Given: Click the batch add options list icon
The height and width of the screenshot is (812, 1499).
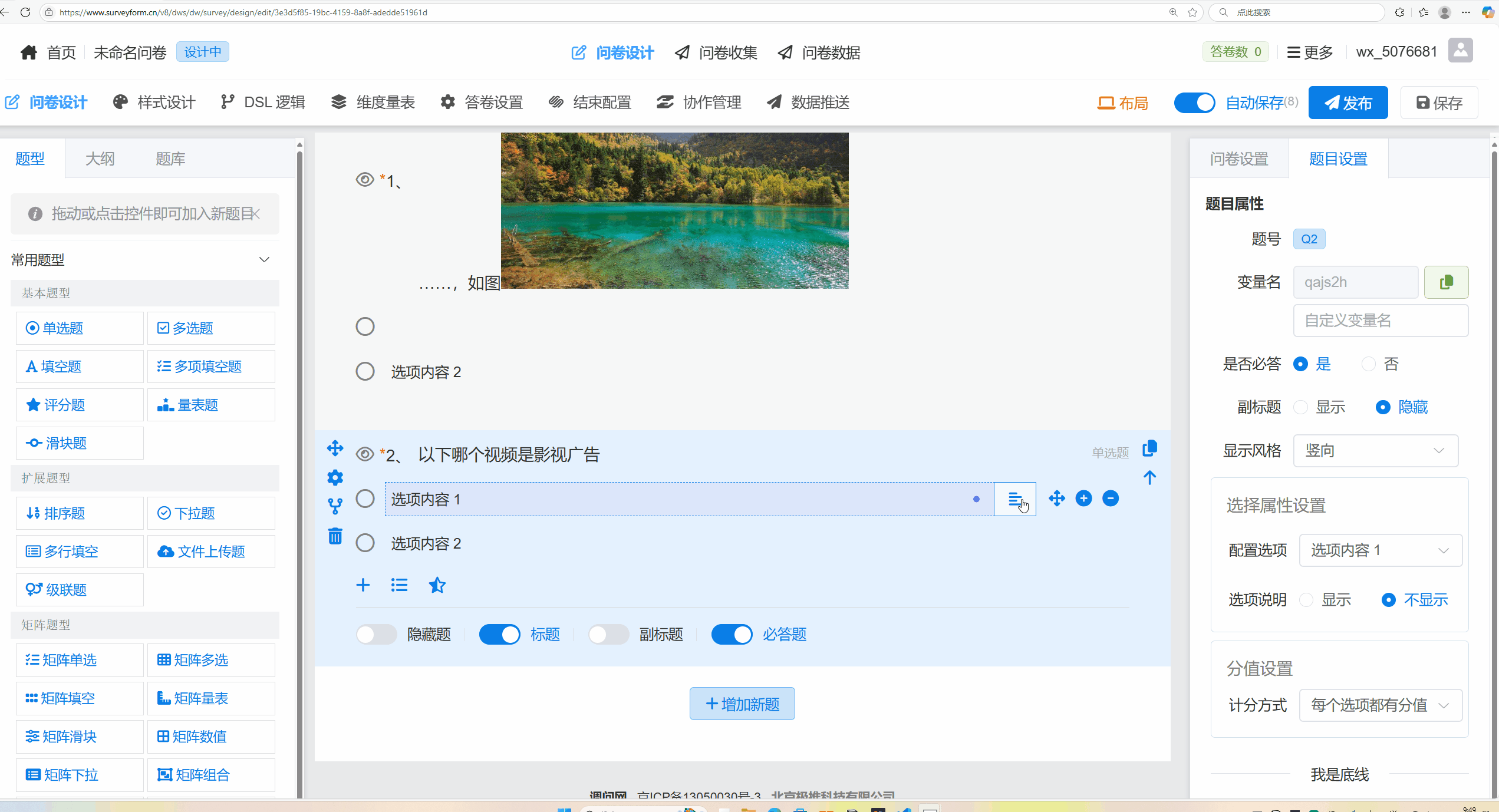Looking at the screenshot, I should 399,585.
